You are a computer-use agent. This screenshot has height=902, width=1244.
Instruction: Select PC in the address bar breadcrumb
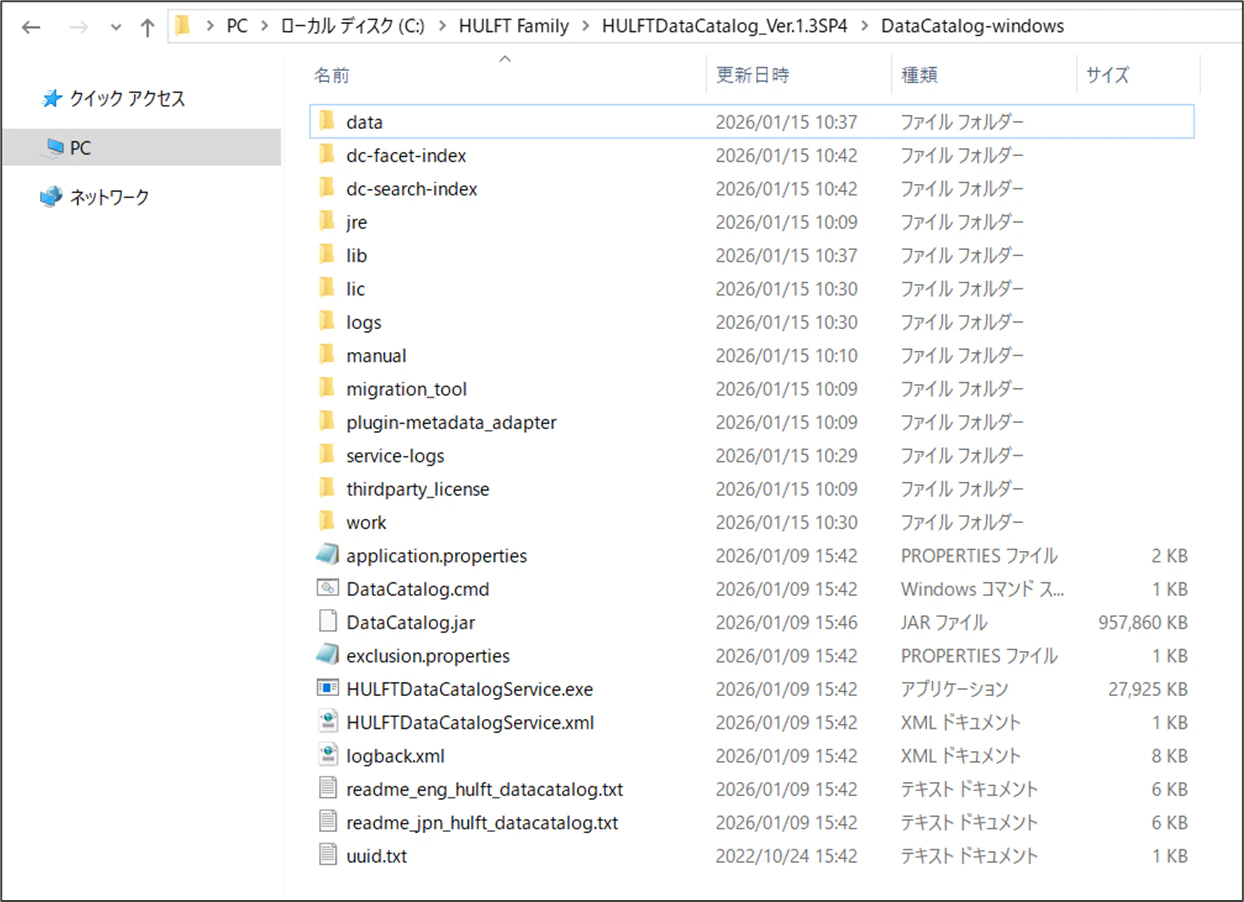pyautogui.click(x=237, y=26)
